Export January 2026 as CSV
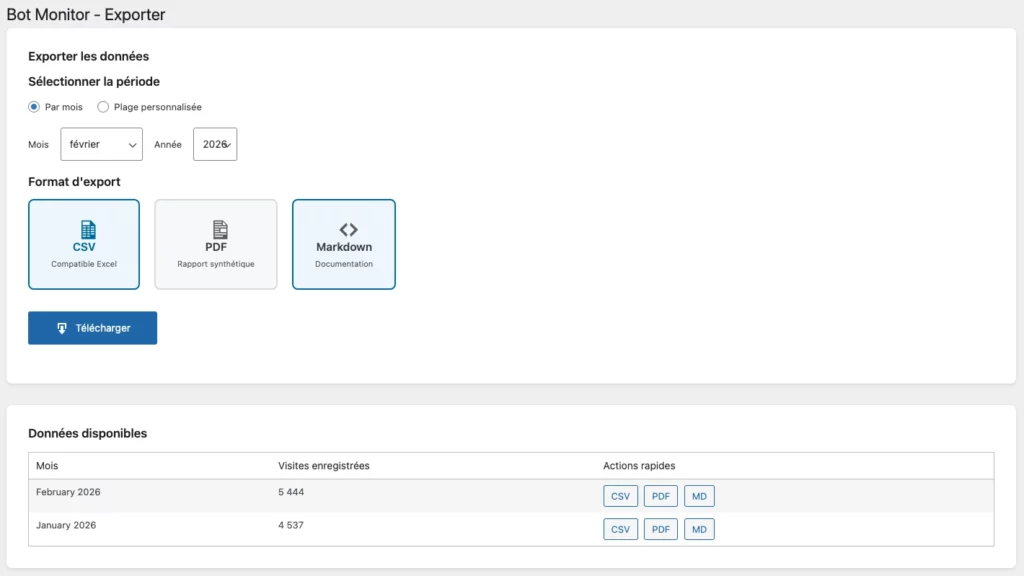Image resolution: width=1024 pixels, height=576 pixels. [620, 529]
